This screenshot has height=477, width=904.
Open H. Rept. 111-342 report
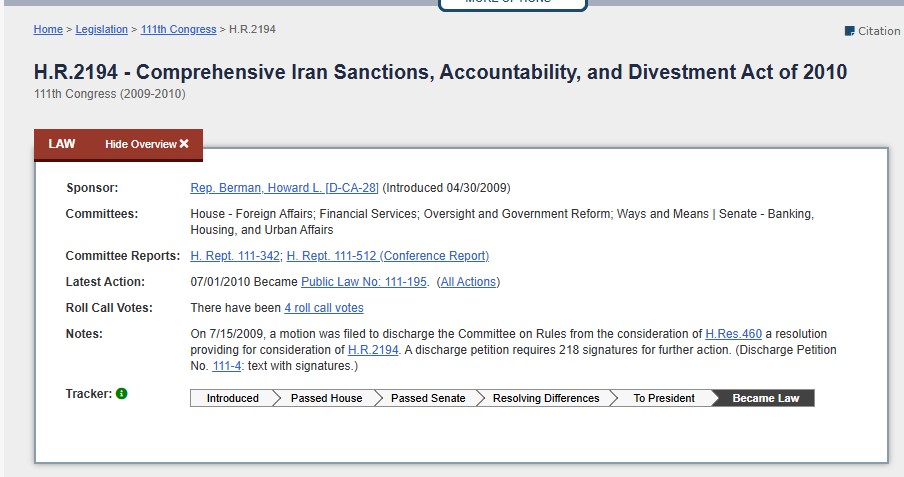(235, 256)
